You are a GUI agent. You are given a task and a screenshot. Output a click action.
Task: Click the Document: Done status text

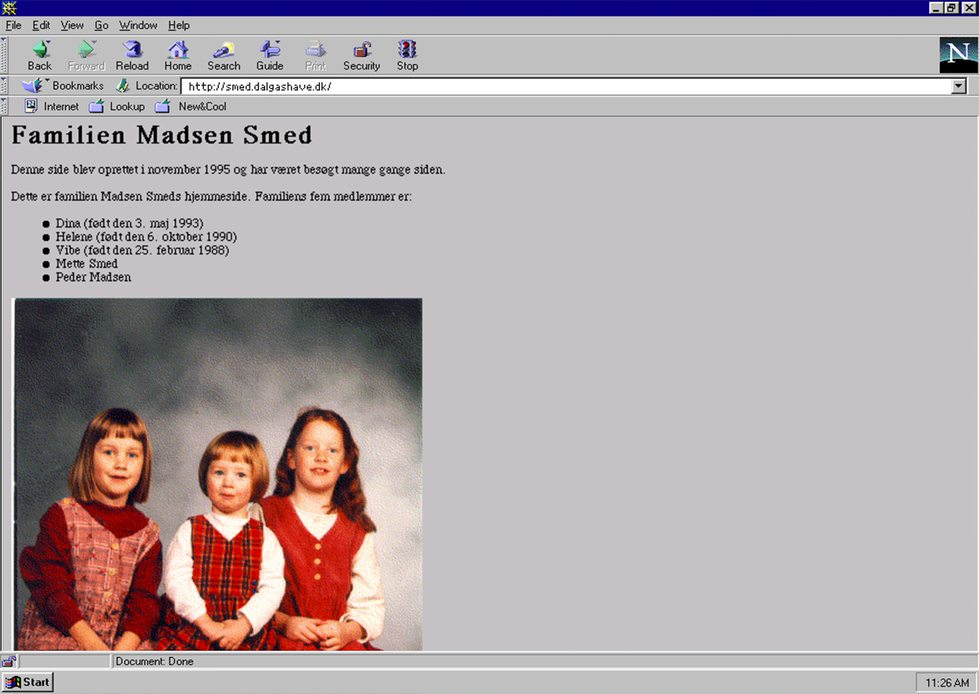(154, 661)
